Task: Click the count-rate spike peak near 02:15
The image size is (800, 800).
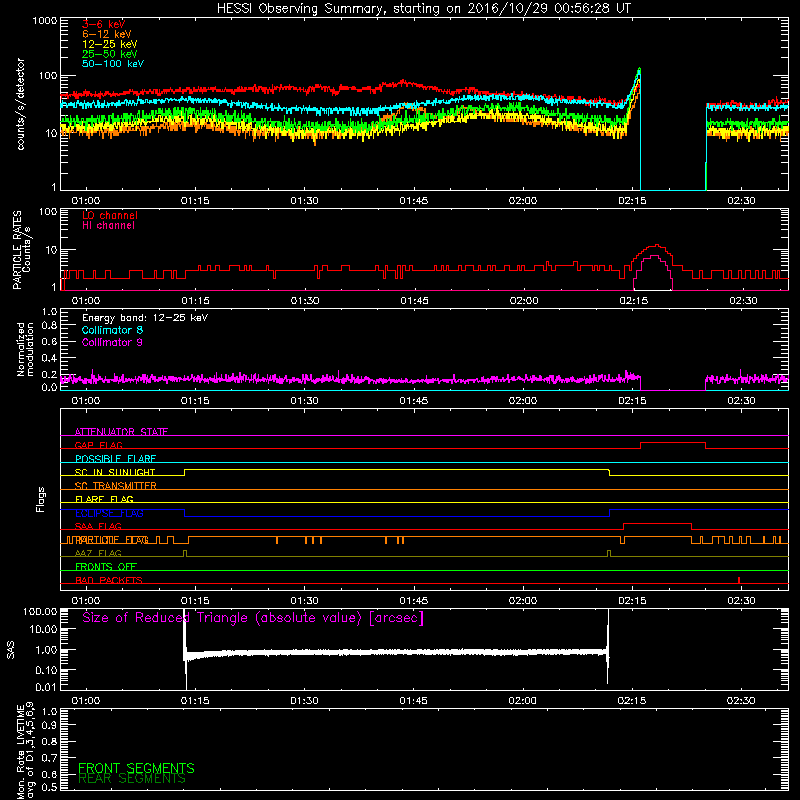Action: (639, 69)
